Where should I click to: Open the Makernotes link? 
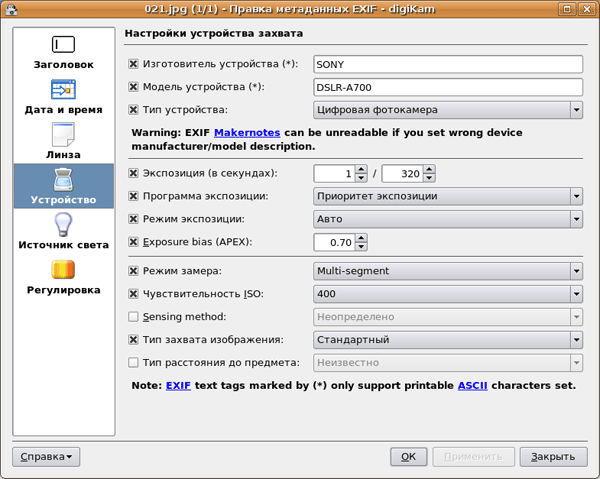pyautogui.click(x=247, y=133)
